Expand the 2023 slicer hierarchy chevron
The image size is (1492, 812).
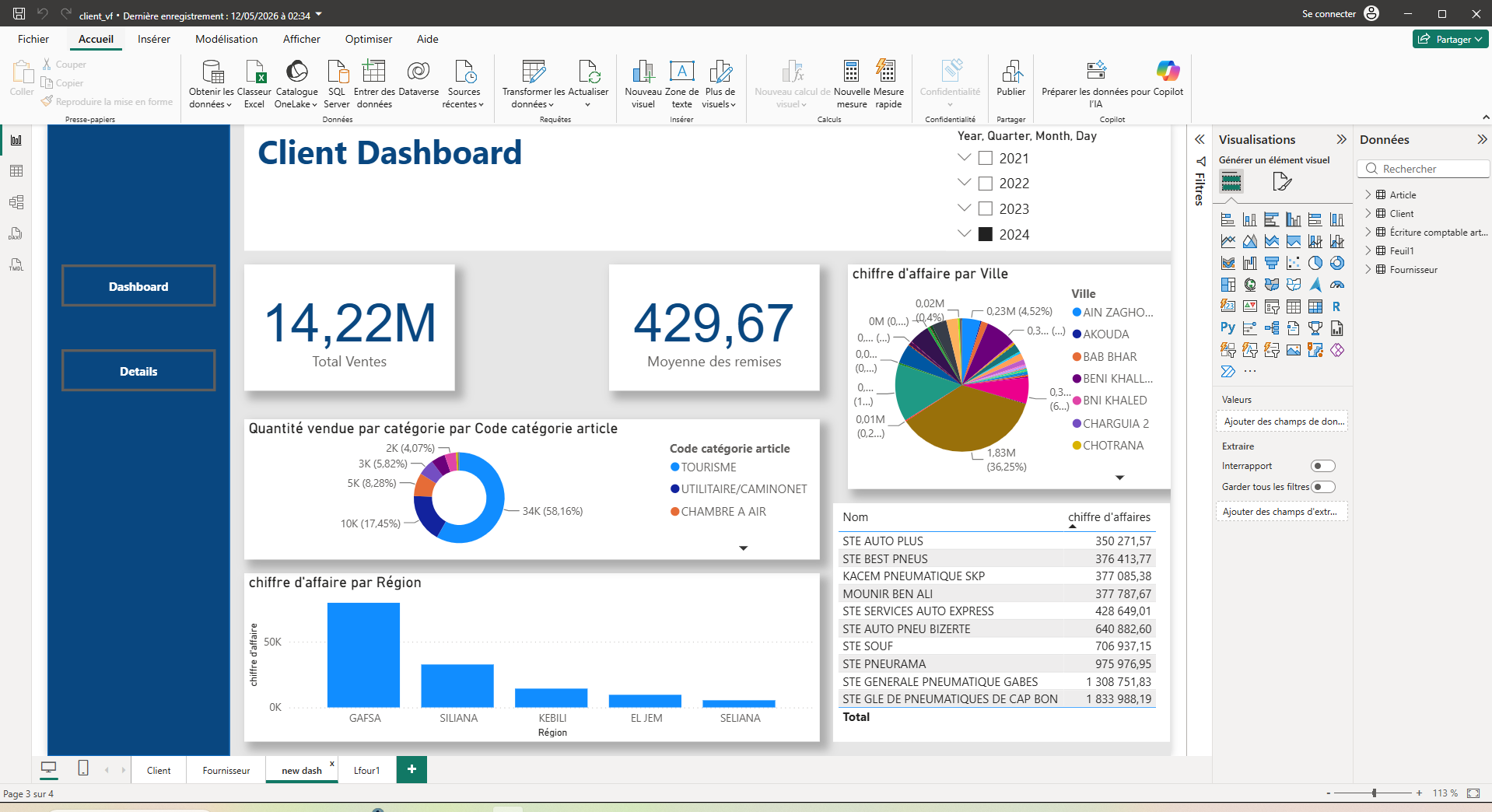(x=965, y=208)
